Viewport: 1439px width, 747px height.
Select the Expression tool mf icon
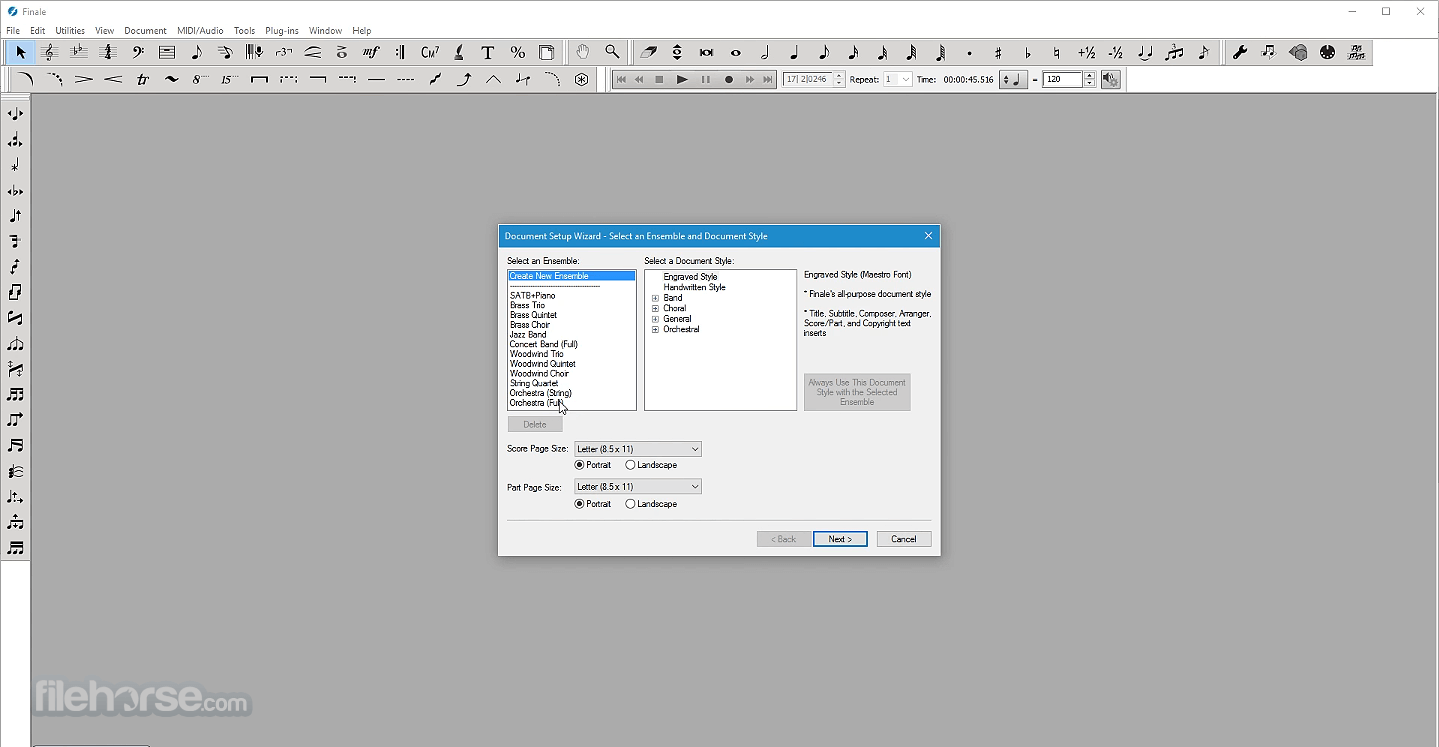[x=371, y=52]
